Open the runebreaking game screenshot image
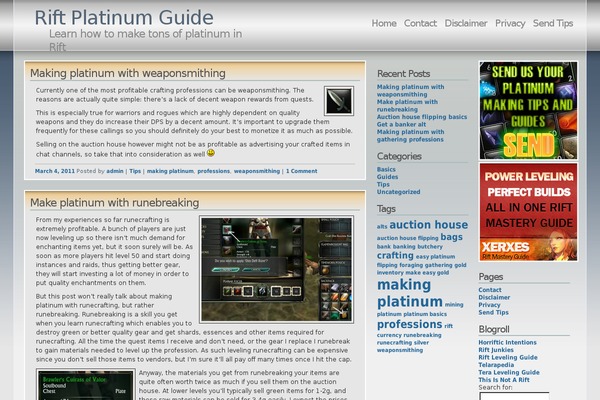 (x=276, y=269)
